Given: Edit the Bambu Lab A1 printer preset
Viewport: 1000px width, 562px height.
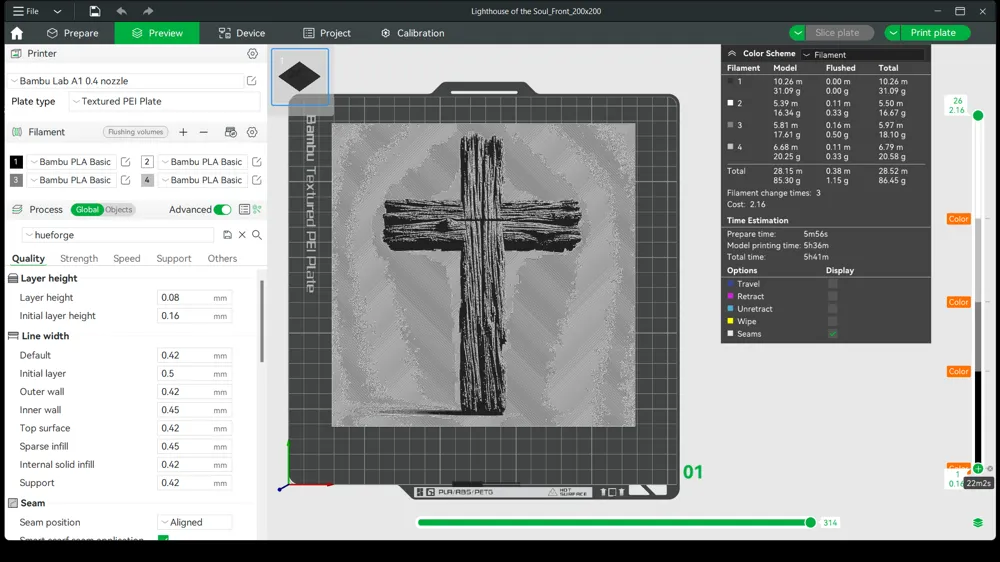Looking at the screenshot, I should 251,81.
